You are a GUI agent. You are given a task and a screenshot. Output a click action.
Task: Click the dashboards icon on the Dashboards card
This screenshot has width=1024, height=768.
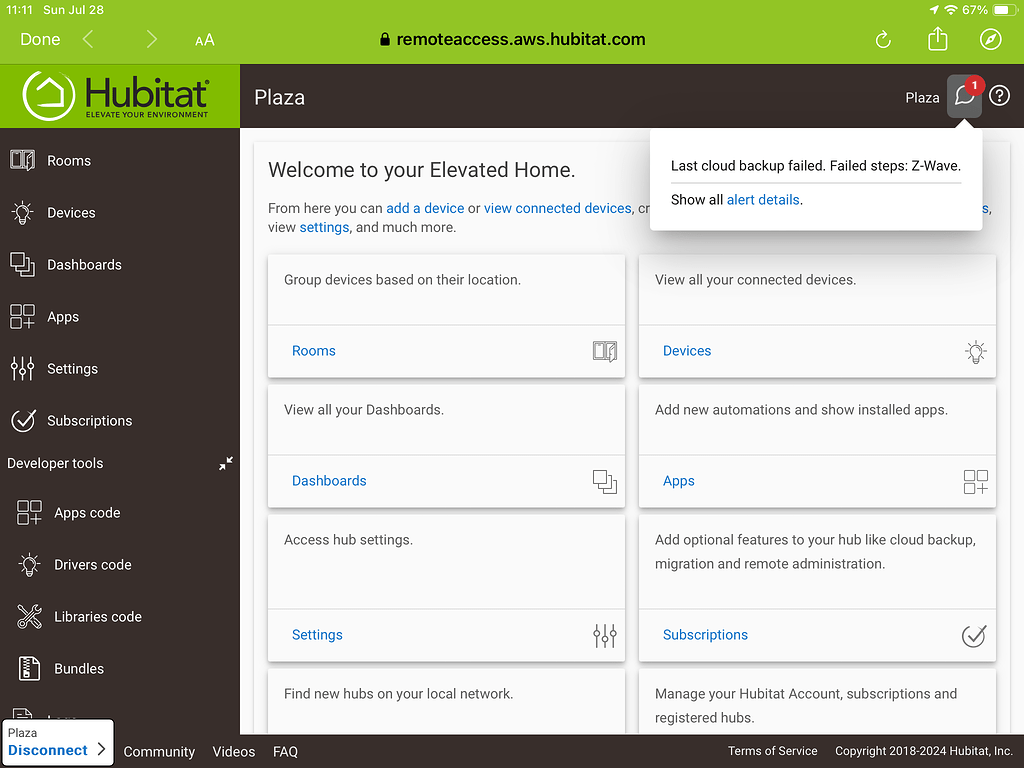tap(604, 481)
